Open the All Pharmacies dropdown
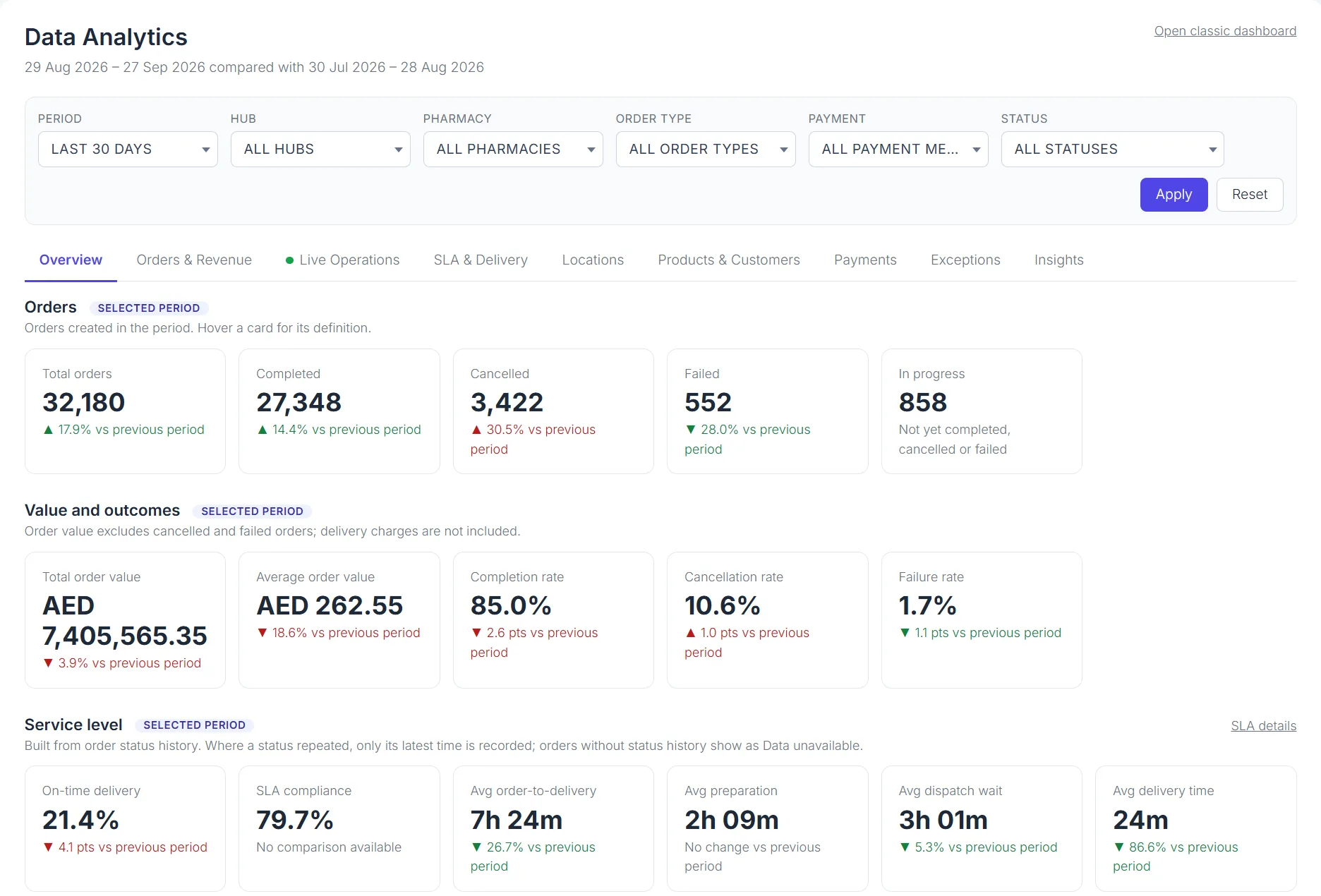Viewport: 1321px width, 896px height. click(513, 149)
